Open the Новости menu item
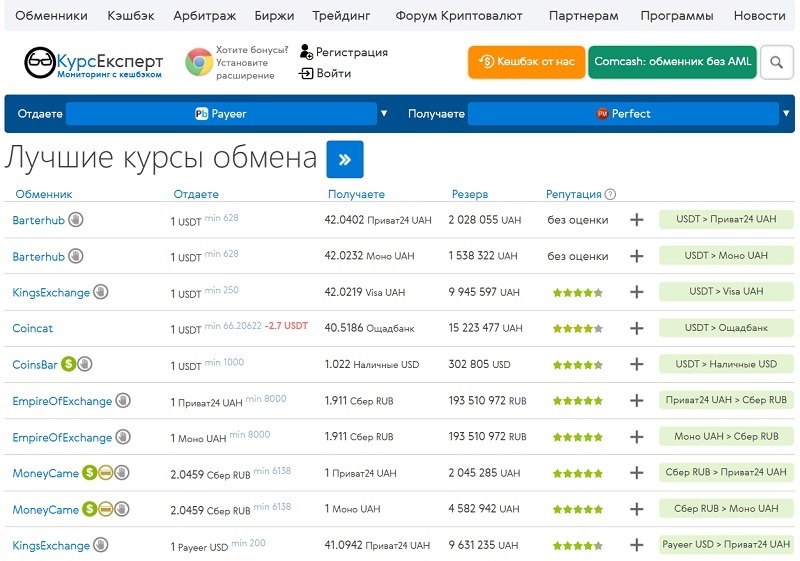This screenshot has height=561, width=800. click(x=760, y=16)
